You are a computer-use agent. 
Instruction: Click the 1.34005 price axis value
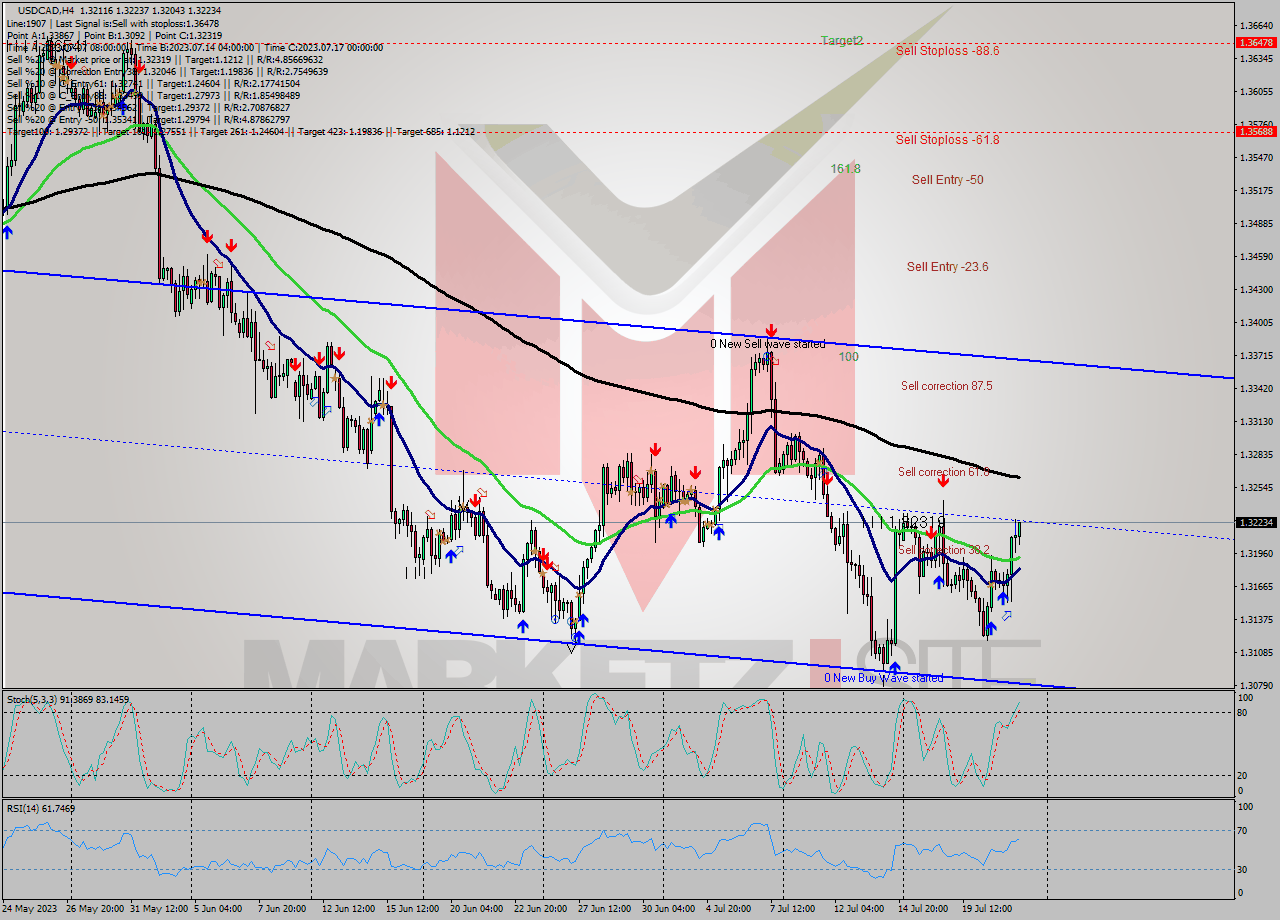pyautogui.click(x=1255, y=322)
